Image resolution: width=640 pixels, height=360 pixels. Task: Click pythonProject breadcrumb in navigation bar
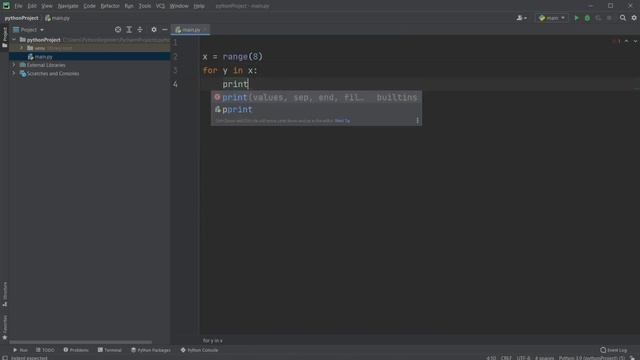point(21,18)
